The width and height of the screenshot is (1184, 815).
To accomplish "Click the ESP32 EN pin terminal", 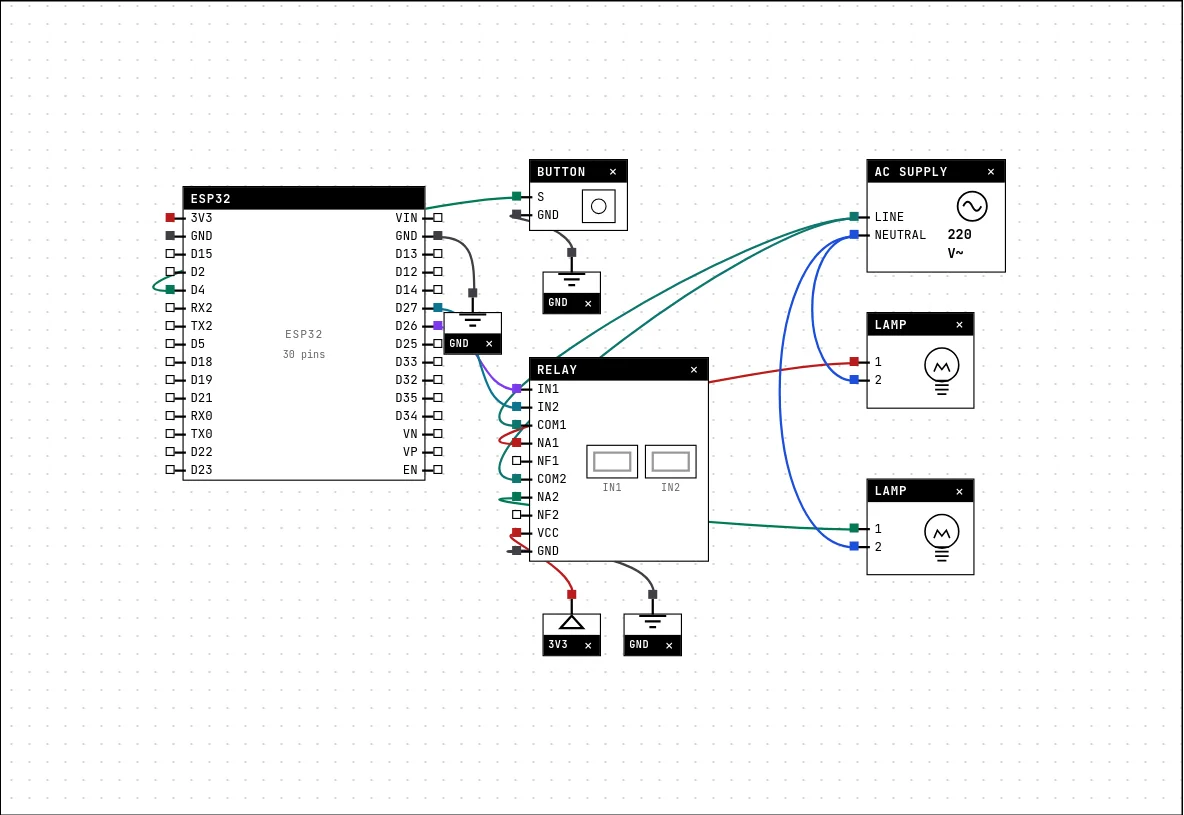I will point(438,470).
